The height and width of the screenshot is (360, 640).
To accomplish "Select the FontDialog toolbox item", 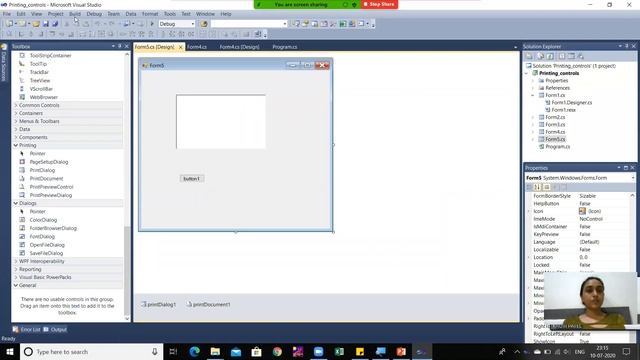I will [x=42, y=237].
